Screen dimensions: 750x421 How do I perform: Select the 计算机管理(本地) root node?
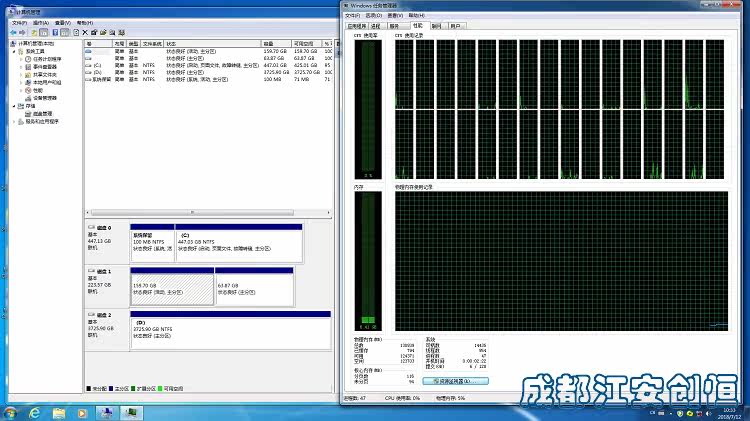[x=36, y=44]
